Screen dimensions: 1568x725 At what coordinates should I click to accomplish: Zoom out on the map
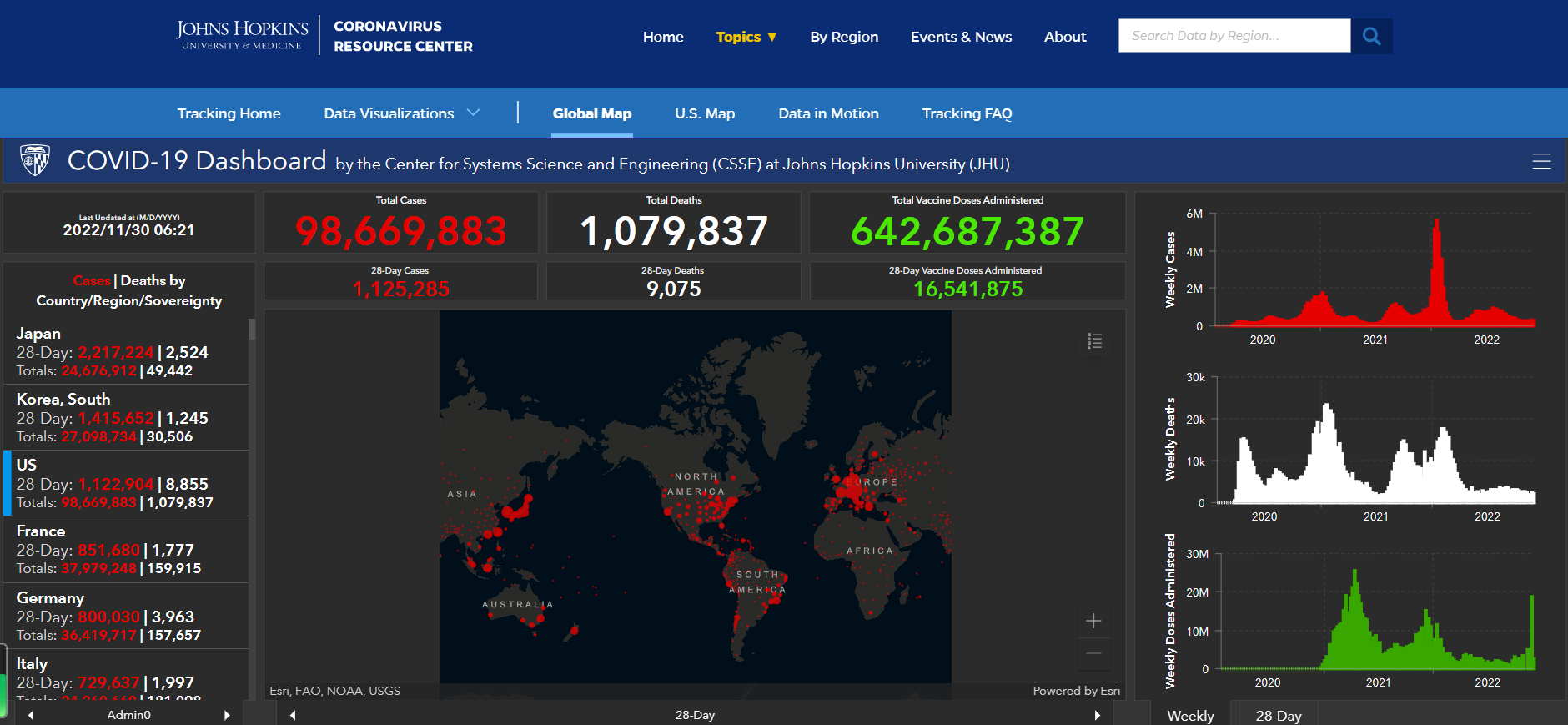point(1093,653)
